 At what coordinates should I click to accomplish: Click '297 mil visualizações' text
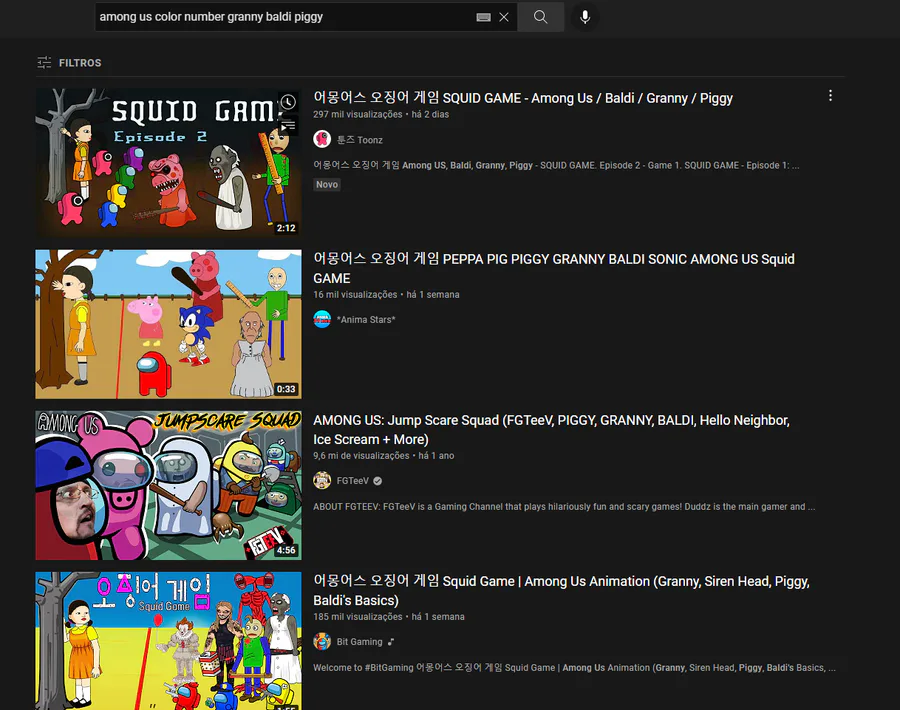(x=358, y=114)
